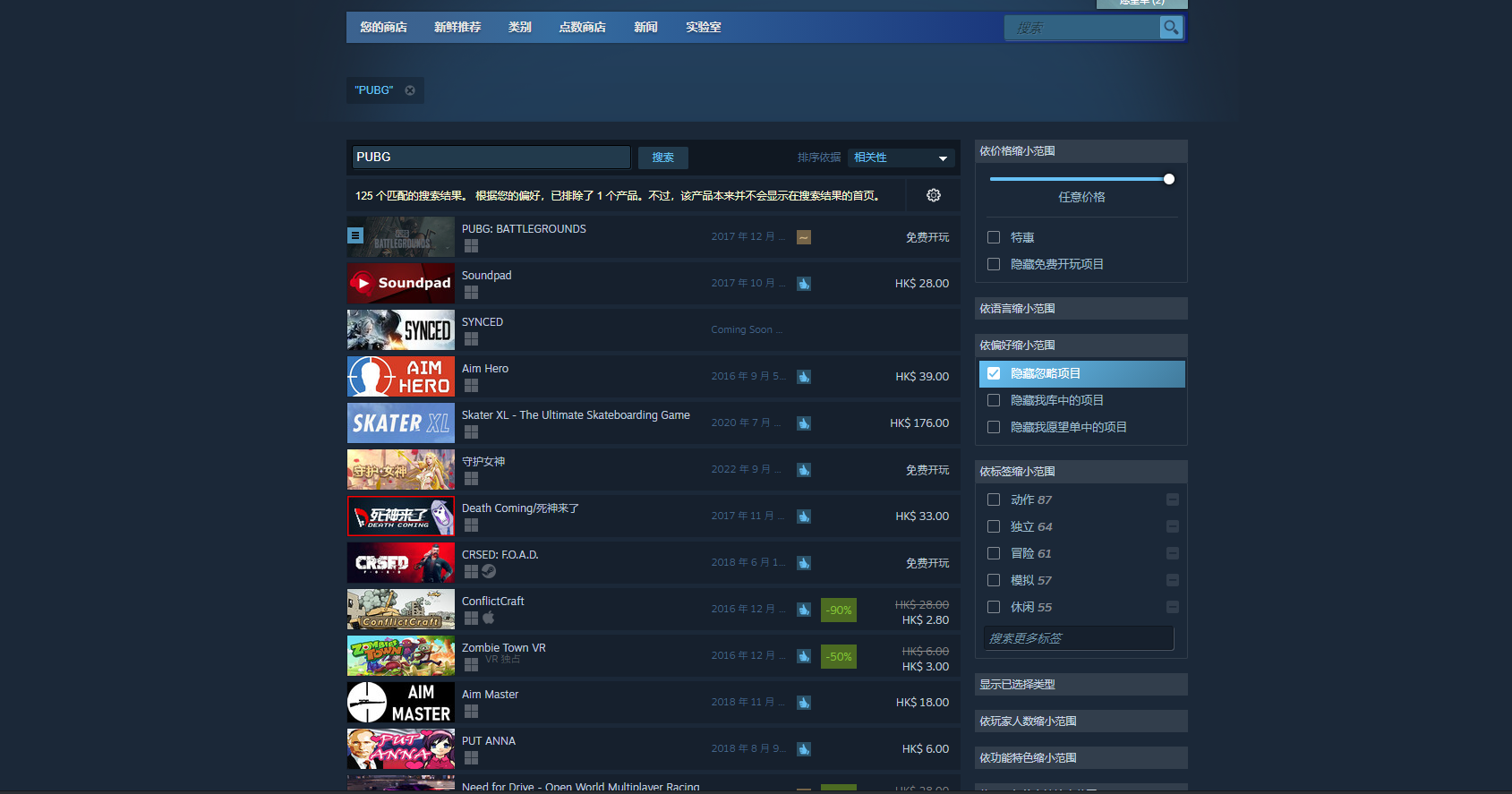Exclude the 休闲 tag with minus icon
The image size is (1512, 794).
[1173, 607]
